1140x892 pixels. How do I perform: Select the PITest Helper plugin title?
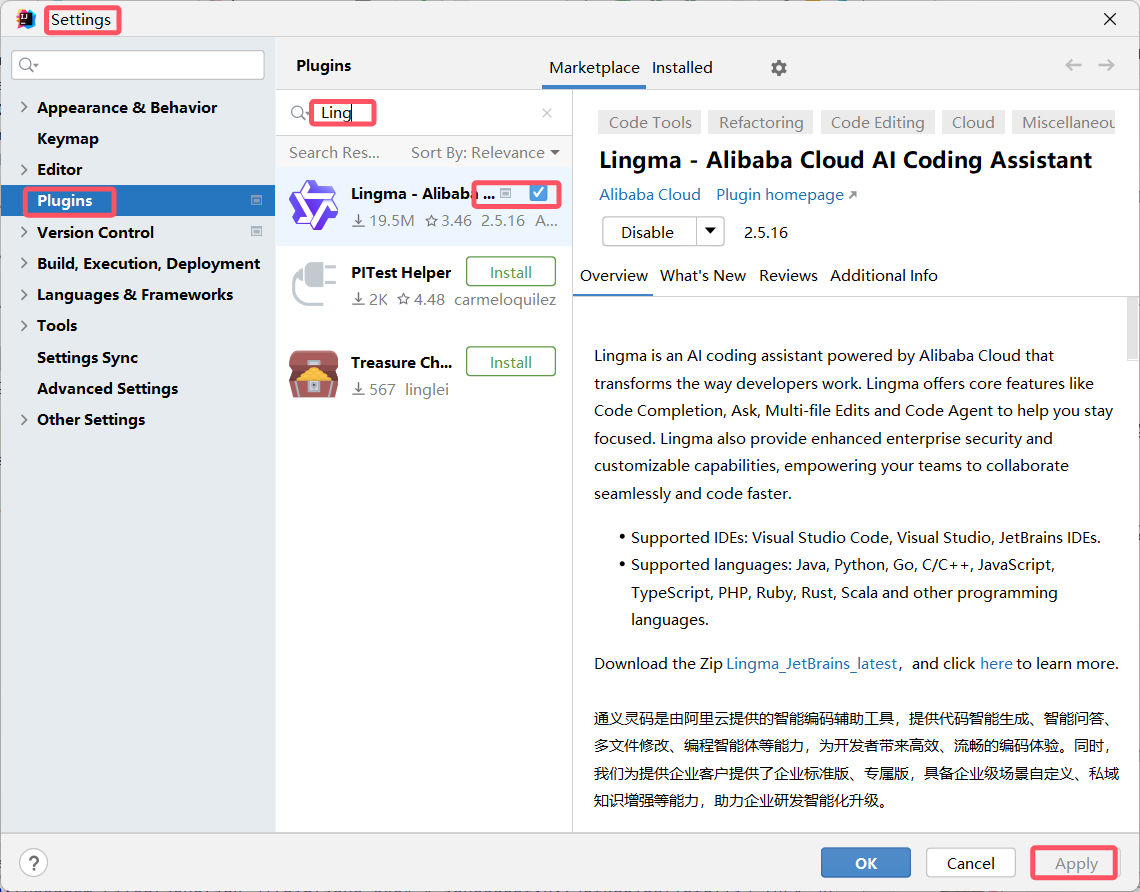point(401,273)
